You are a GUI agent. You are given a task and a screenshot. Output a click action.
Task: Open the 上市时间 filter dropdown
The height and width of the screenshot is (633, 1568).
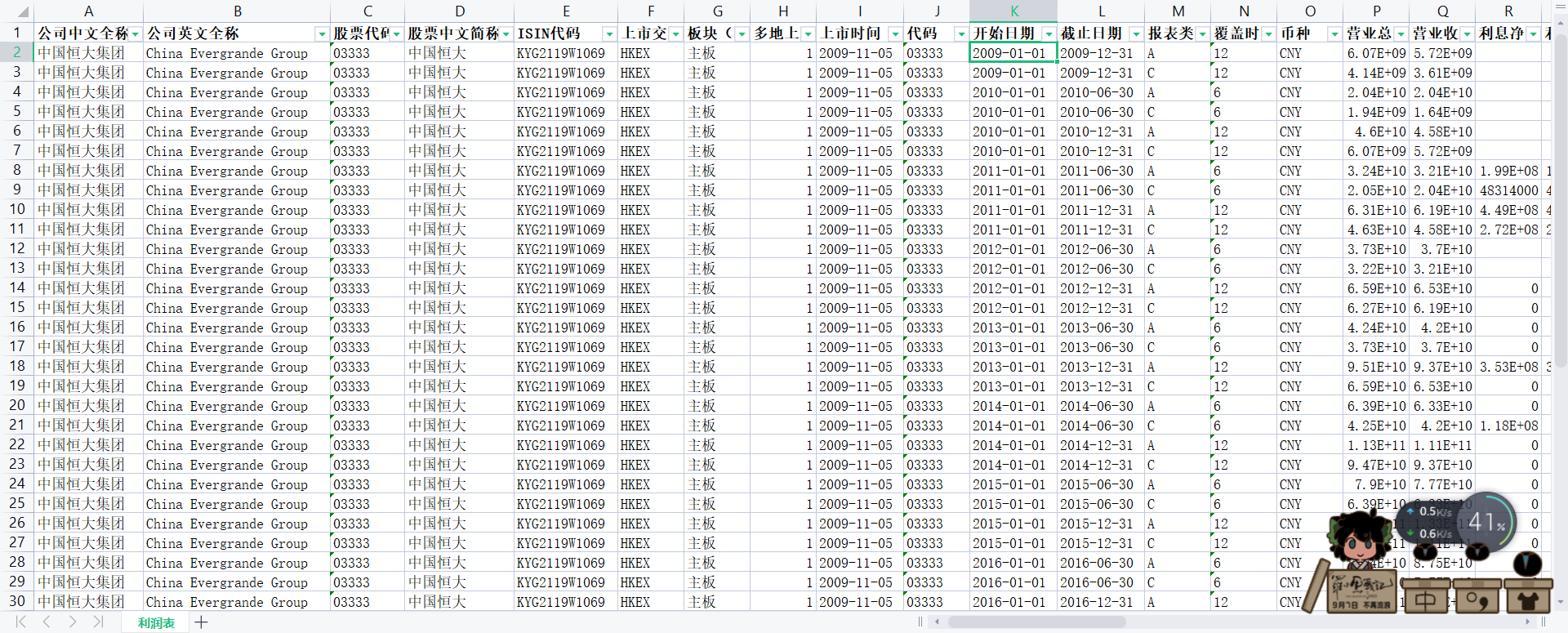click(x=895, y=33)
